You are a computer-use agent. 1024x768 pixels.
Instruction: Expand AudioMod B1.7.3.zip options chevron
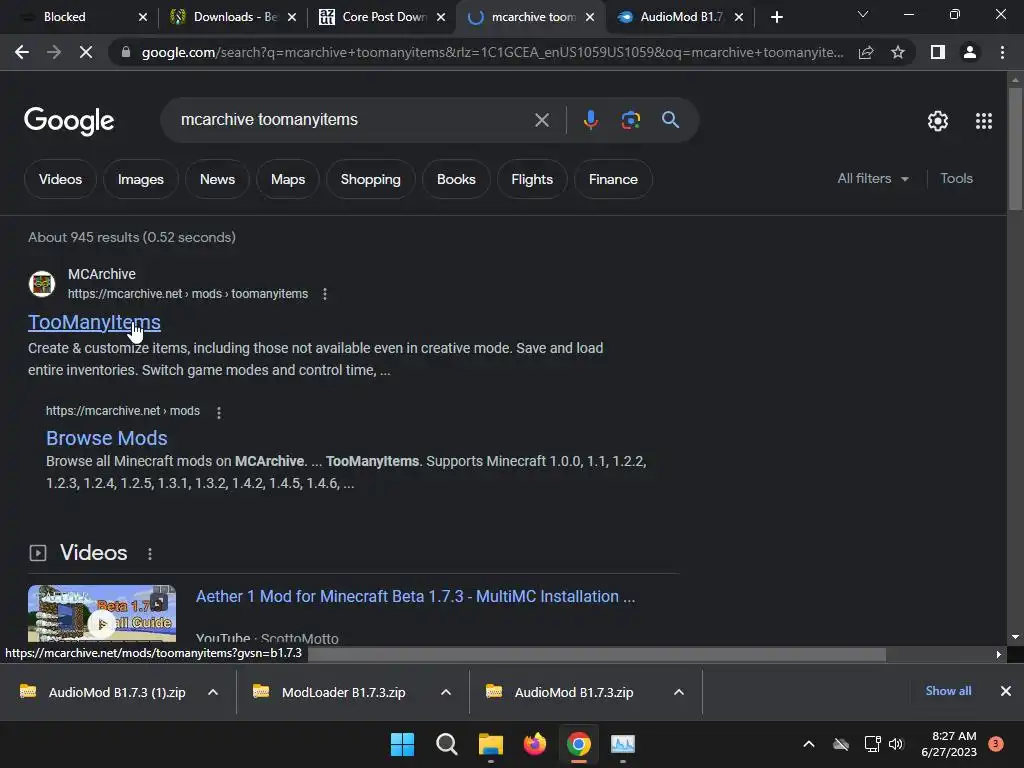coord(679,692)
